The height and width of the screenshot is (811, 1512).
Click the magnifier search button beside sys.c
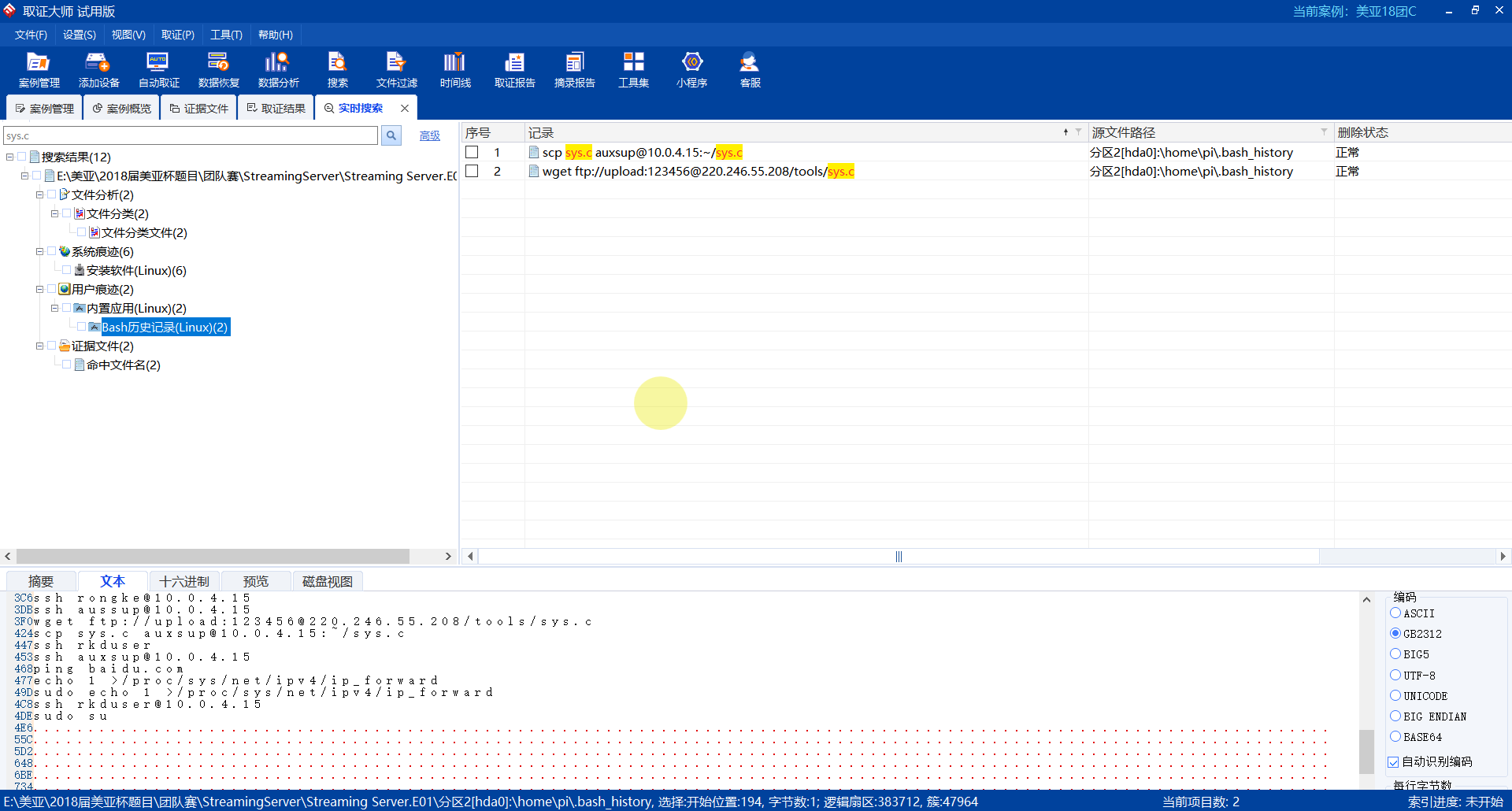click(x=391, y=135)
